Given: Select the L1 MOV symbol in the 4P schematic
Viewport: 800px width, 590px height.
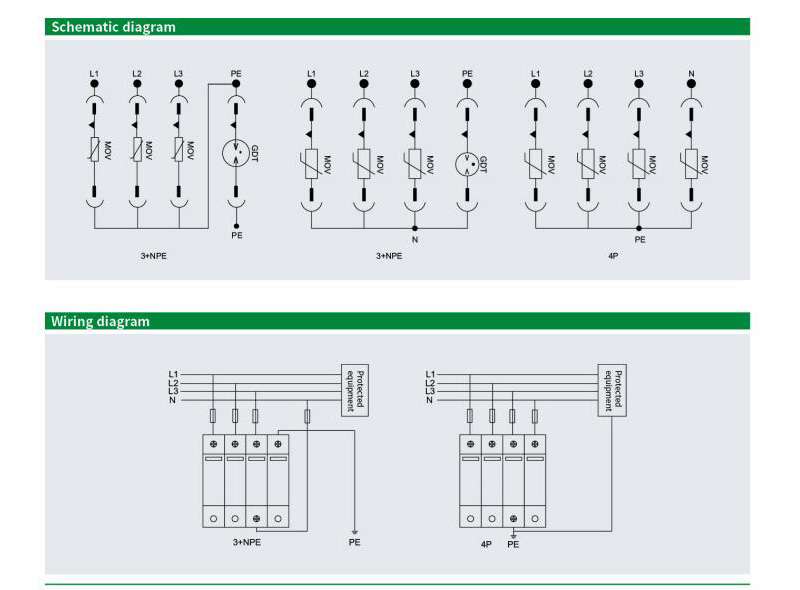Looking at the screenshot, I should click(535, 162).
